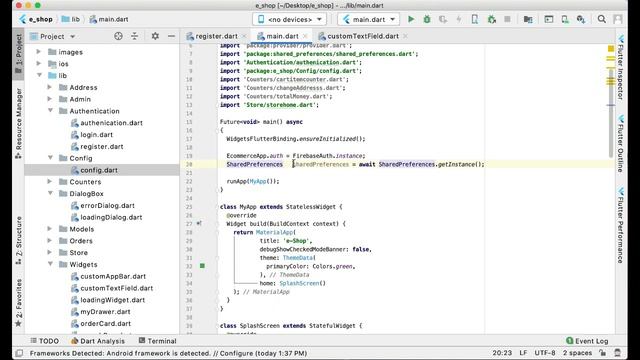Click Collapse All icon in Project panel

click(x=134, y=36)
